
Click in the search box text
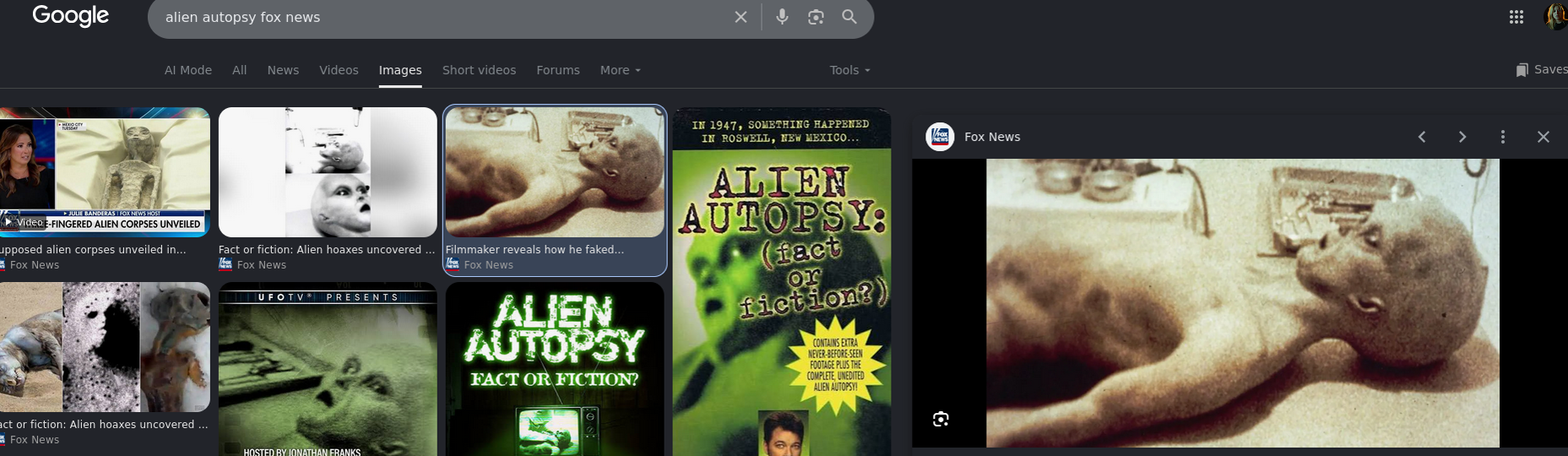(x=242, y=17)
